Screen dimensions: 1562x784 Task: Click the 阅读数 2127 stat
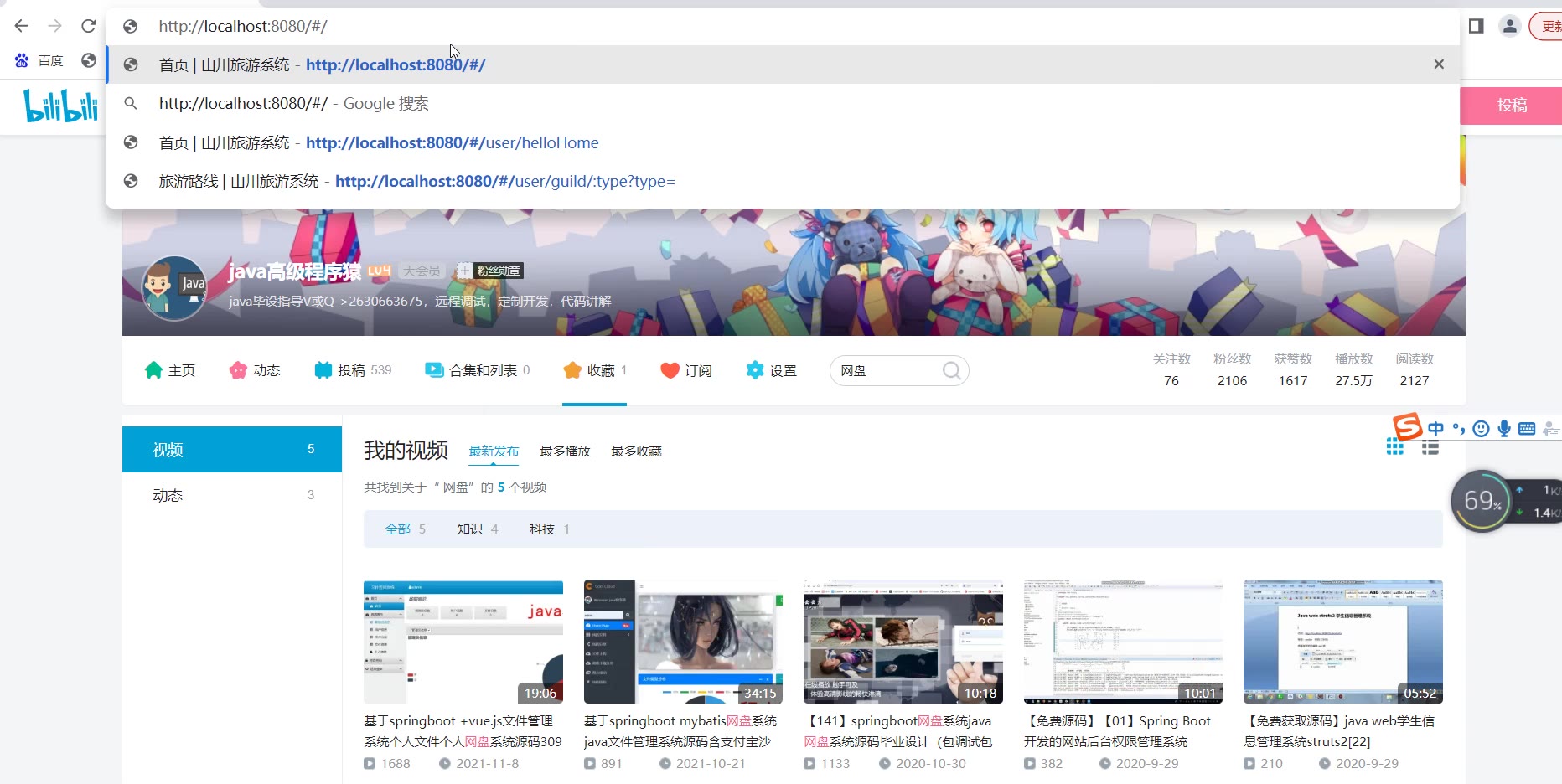tap(1415, 369)
